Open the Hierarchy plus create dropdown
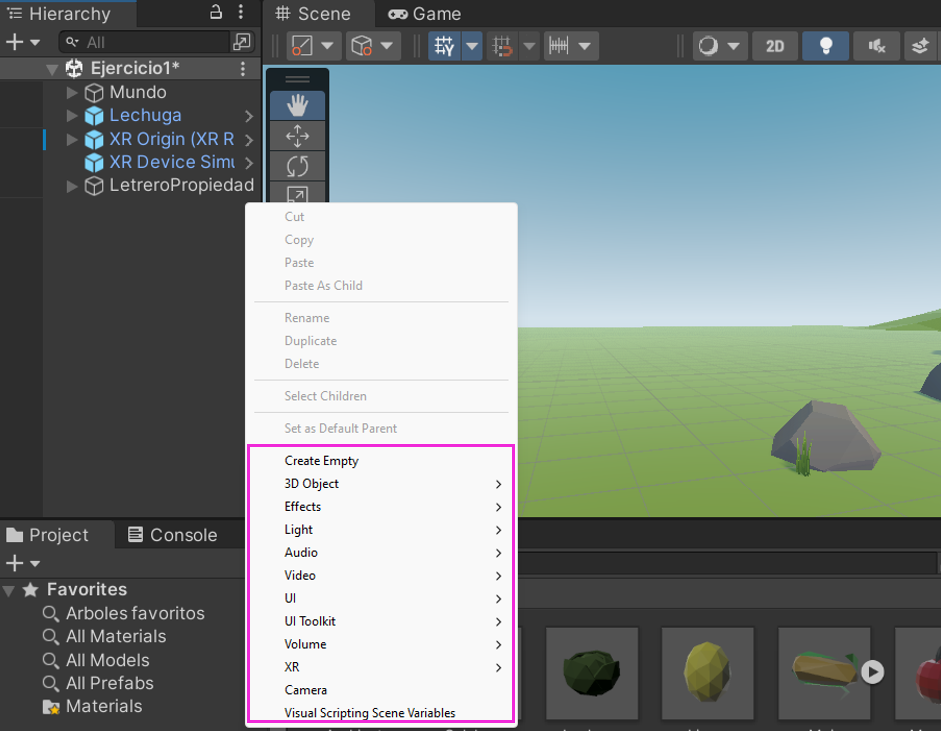Viewport: 941px width, 731px height. [x=22, y=42]
